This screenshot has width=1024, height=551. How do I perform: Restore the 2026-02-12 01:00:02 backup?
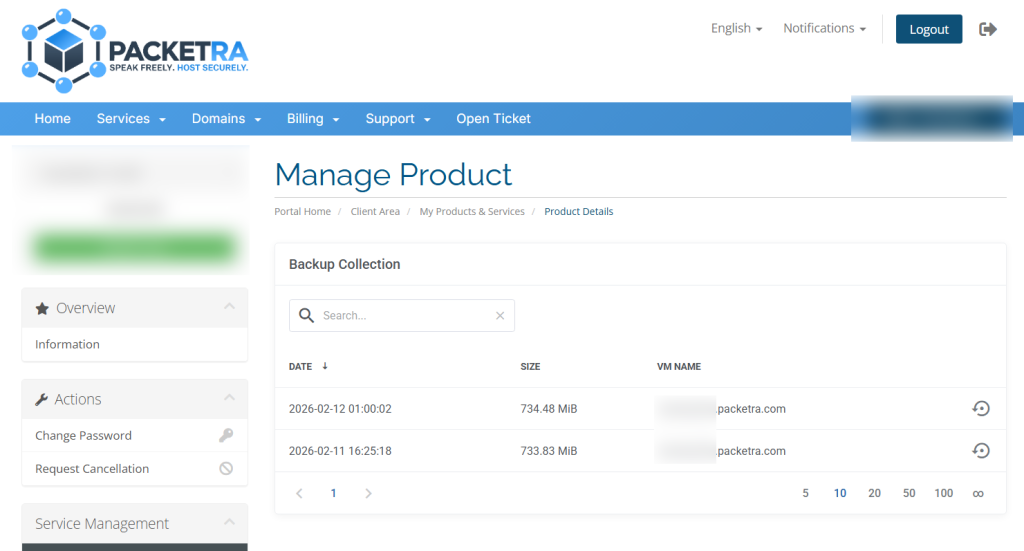(x=981, y=409)
